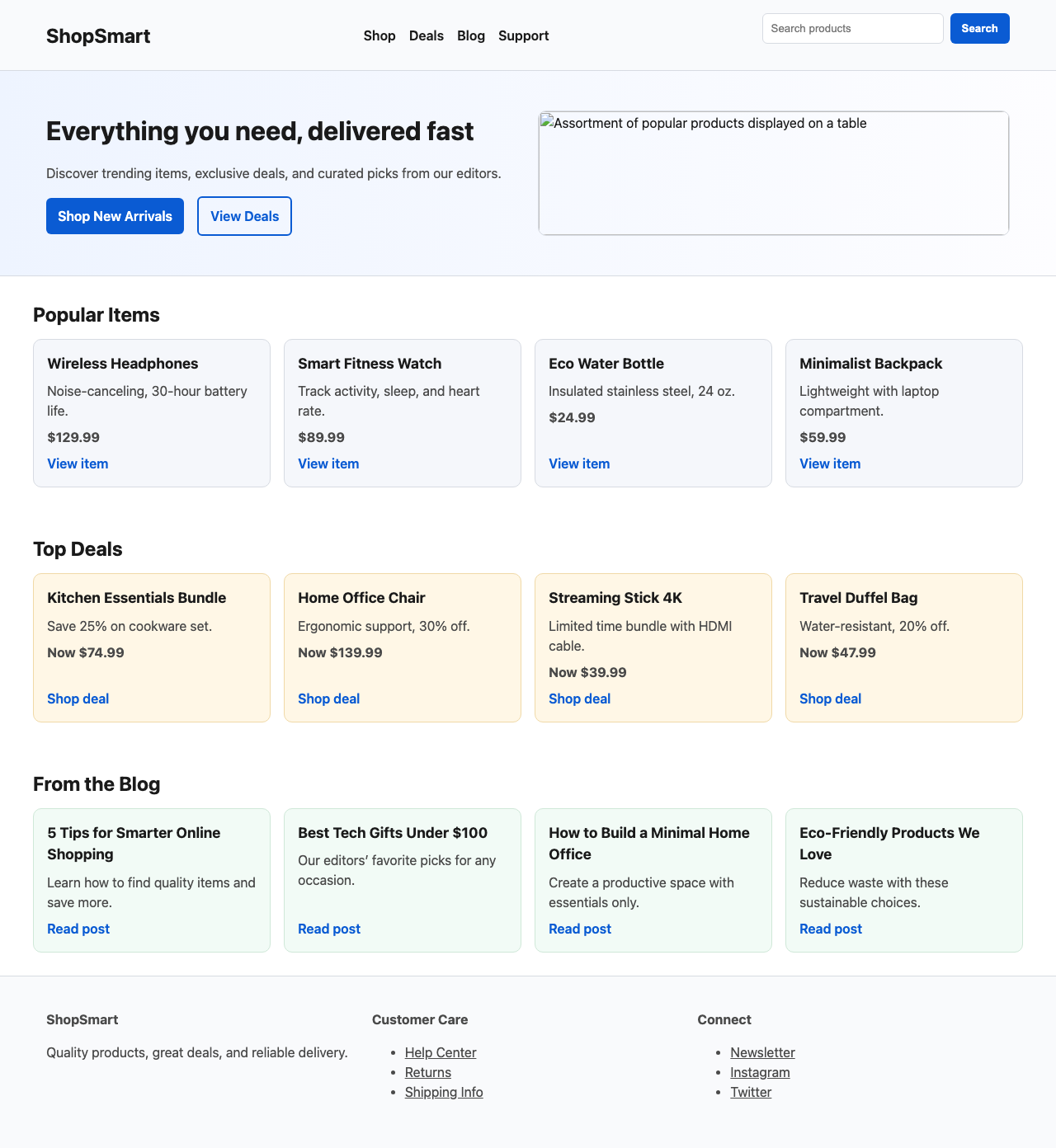Open the Support page from navigation
Screen dimensions: 1056x1148
[523, 35]
